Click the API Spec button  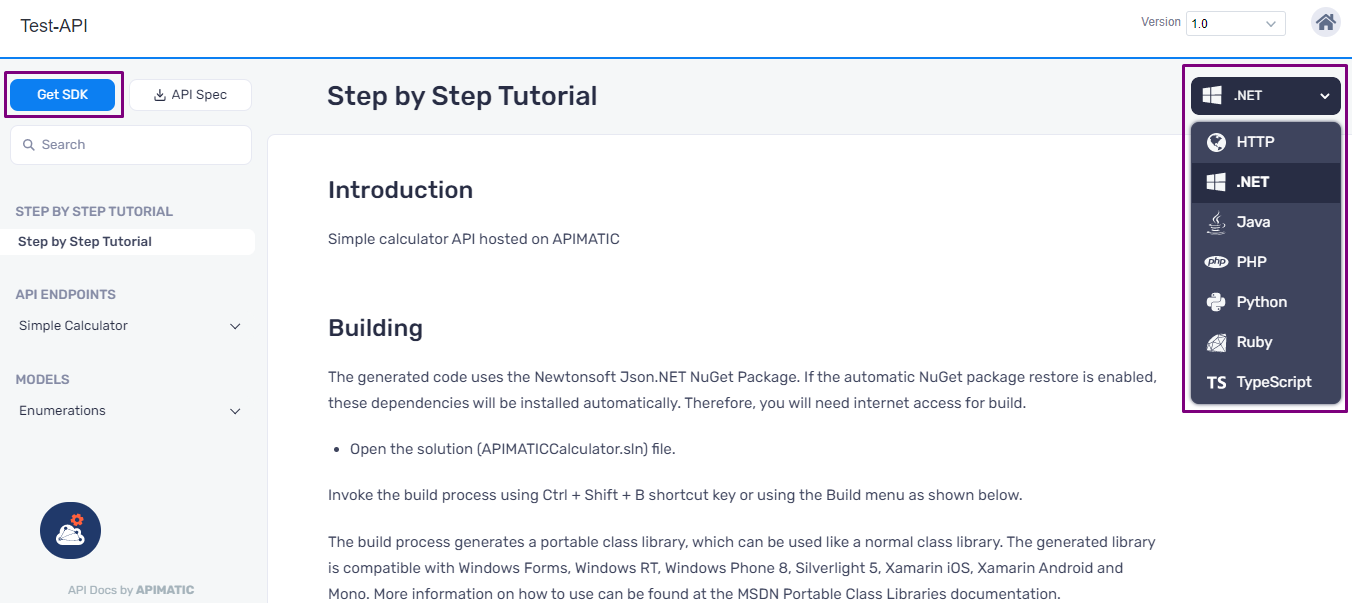190,95
